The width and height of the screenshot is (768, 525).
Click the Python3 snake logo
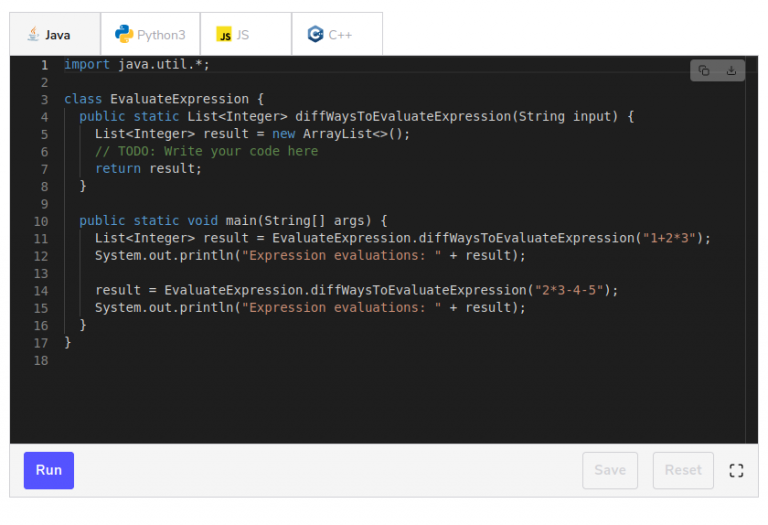click(124, 34)
